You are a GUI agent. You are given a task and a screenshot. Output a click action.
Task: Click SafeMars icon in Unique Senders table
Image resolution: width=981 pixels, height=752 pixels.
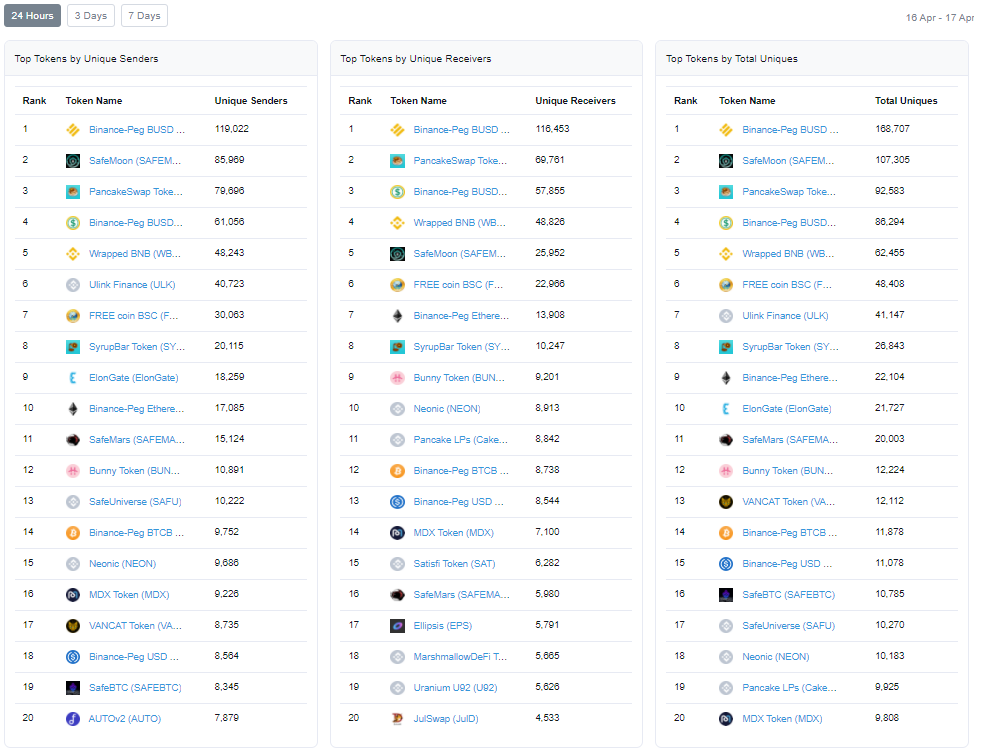[73, 439]
